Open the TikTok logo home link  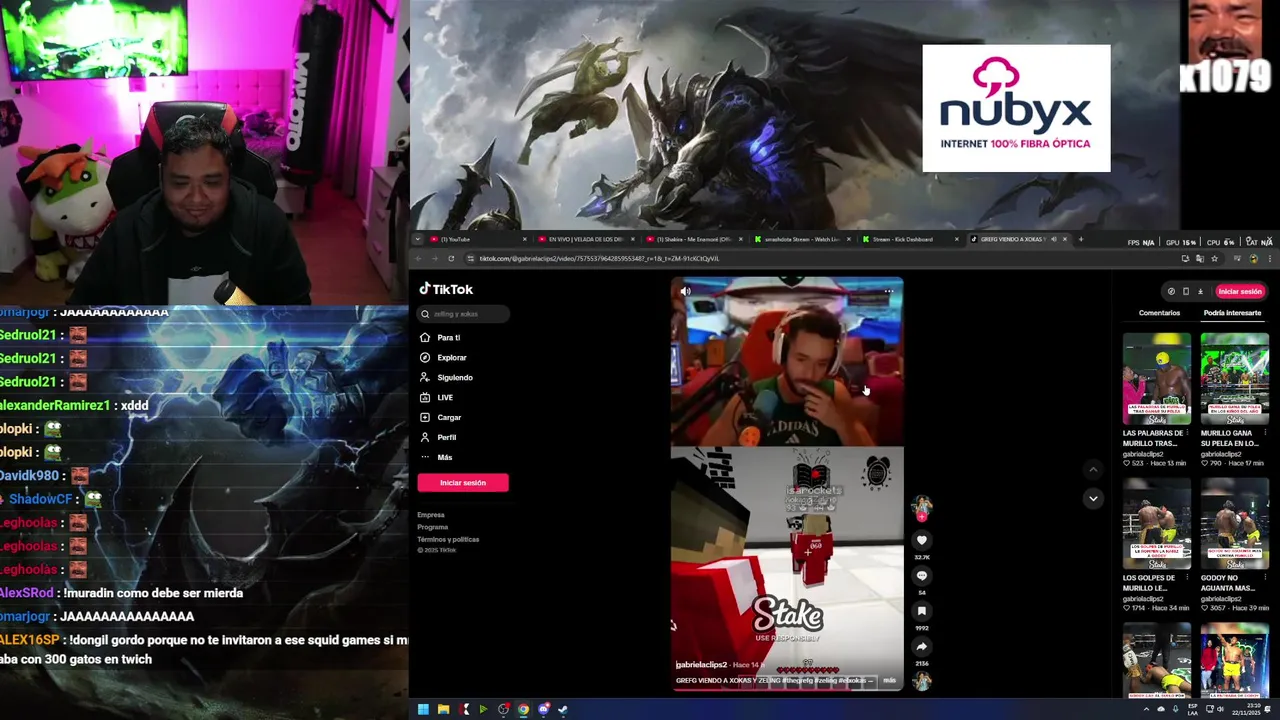click(446, 289)
